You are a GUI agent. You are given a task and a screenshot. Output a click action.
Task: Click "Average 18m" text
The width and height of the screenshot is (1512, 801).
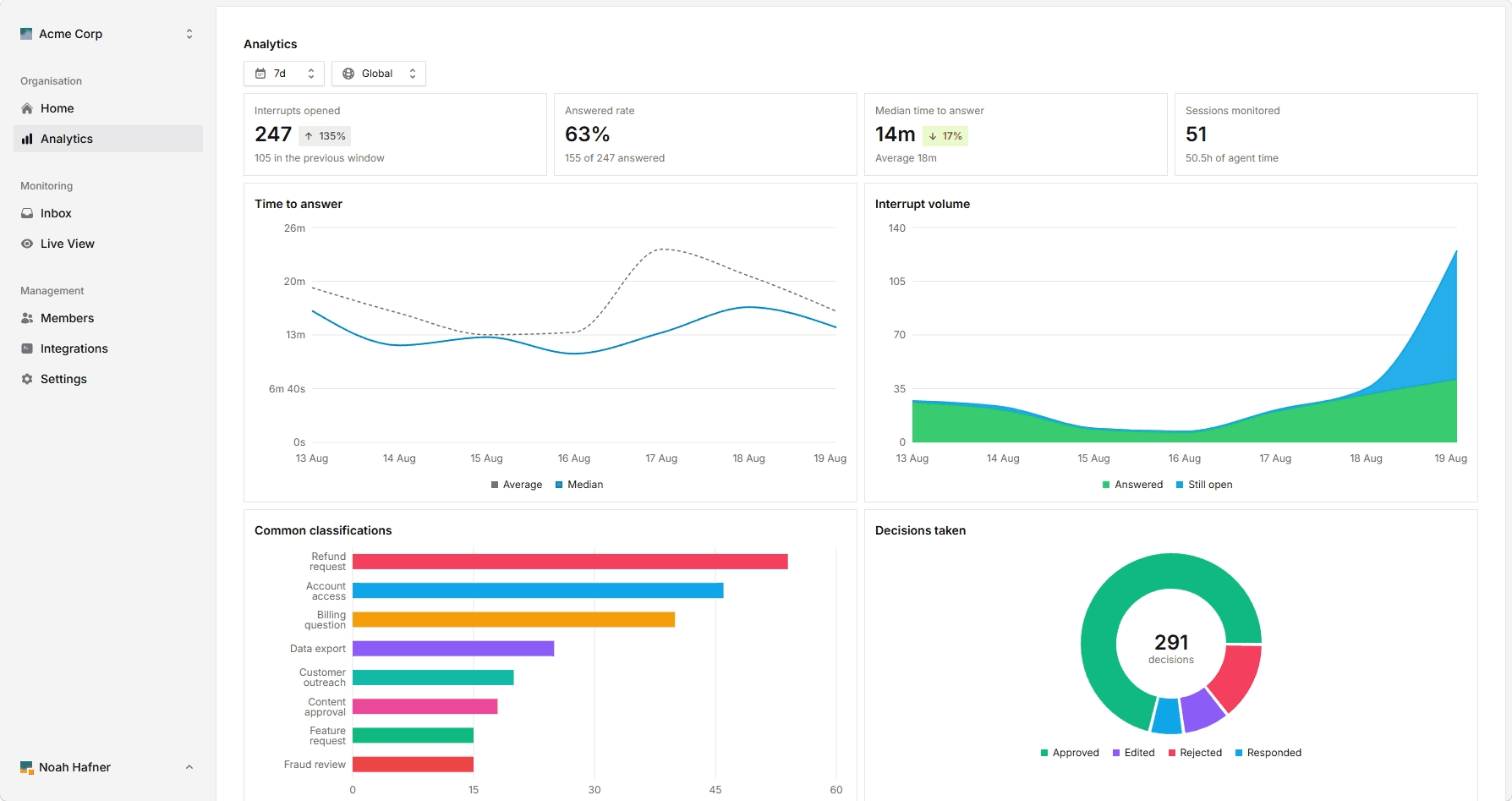906,158
